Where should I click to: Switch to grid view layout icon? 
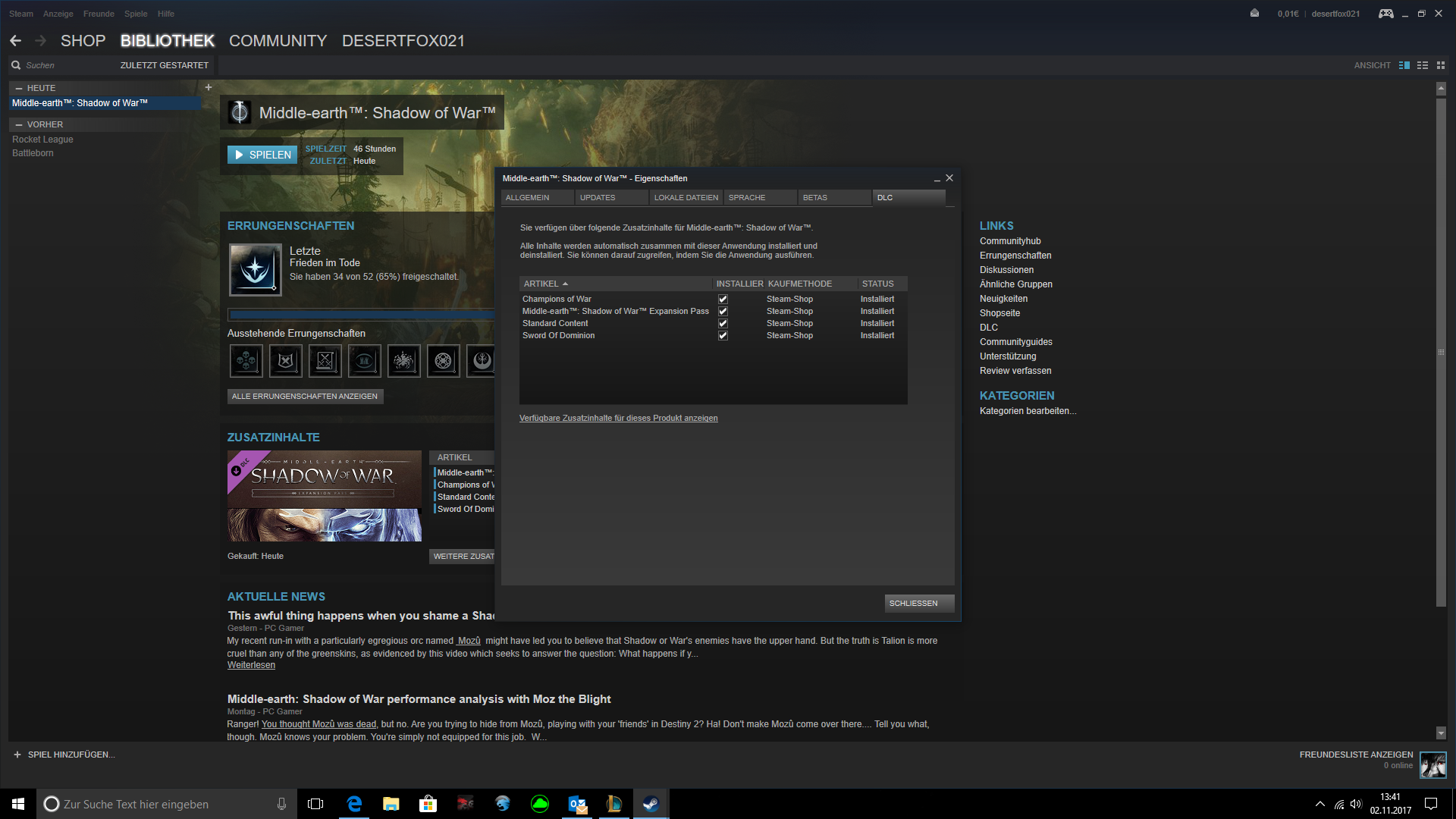tap(1441, 65)
